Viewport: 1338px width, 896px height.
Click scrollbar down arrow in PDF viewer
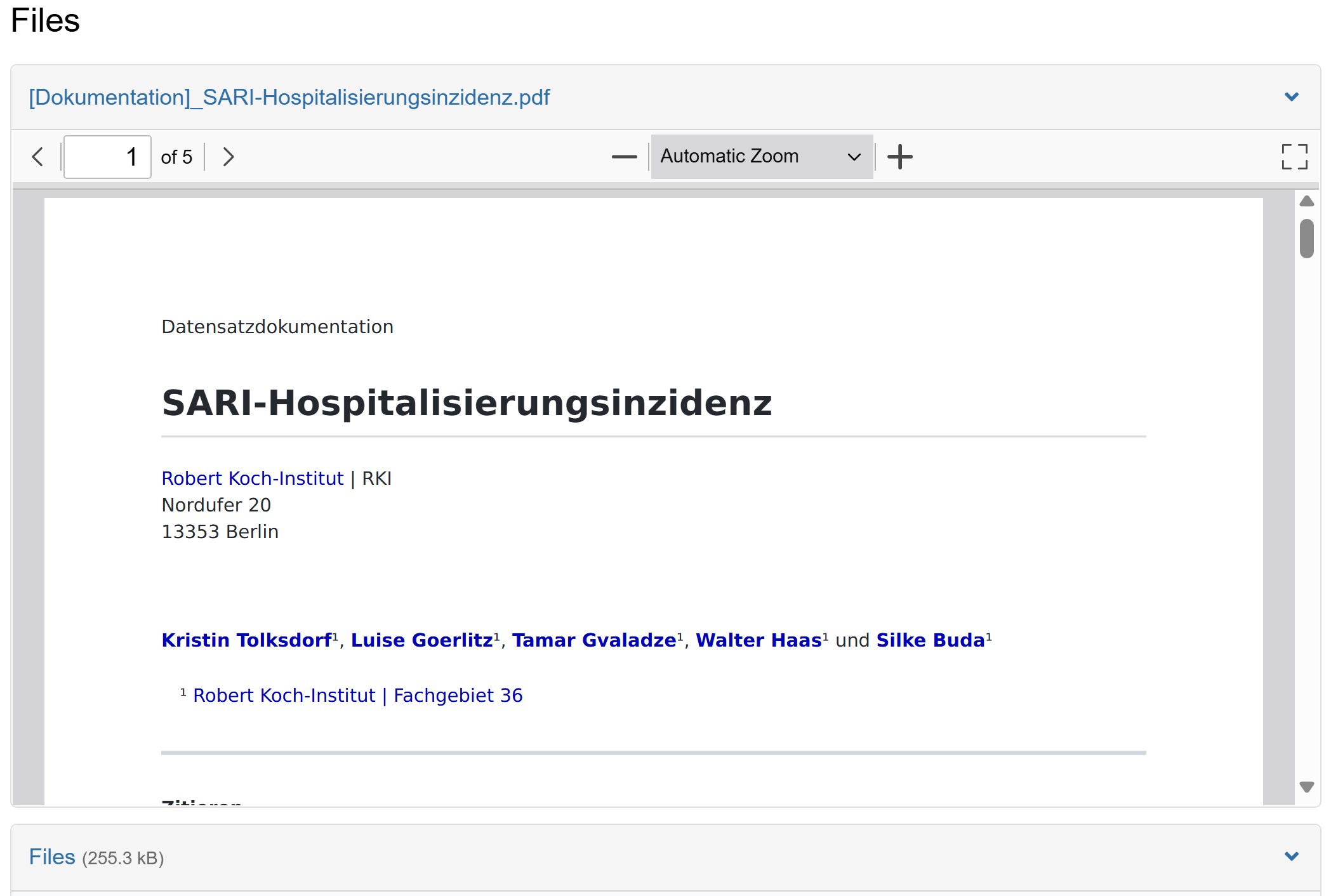pyautogui.click(x=1306, y=787)
